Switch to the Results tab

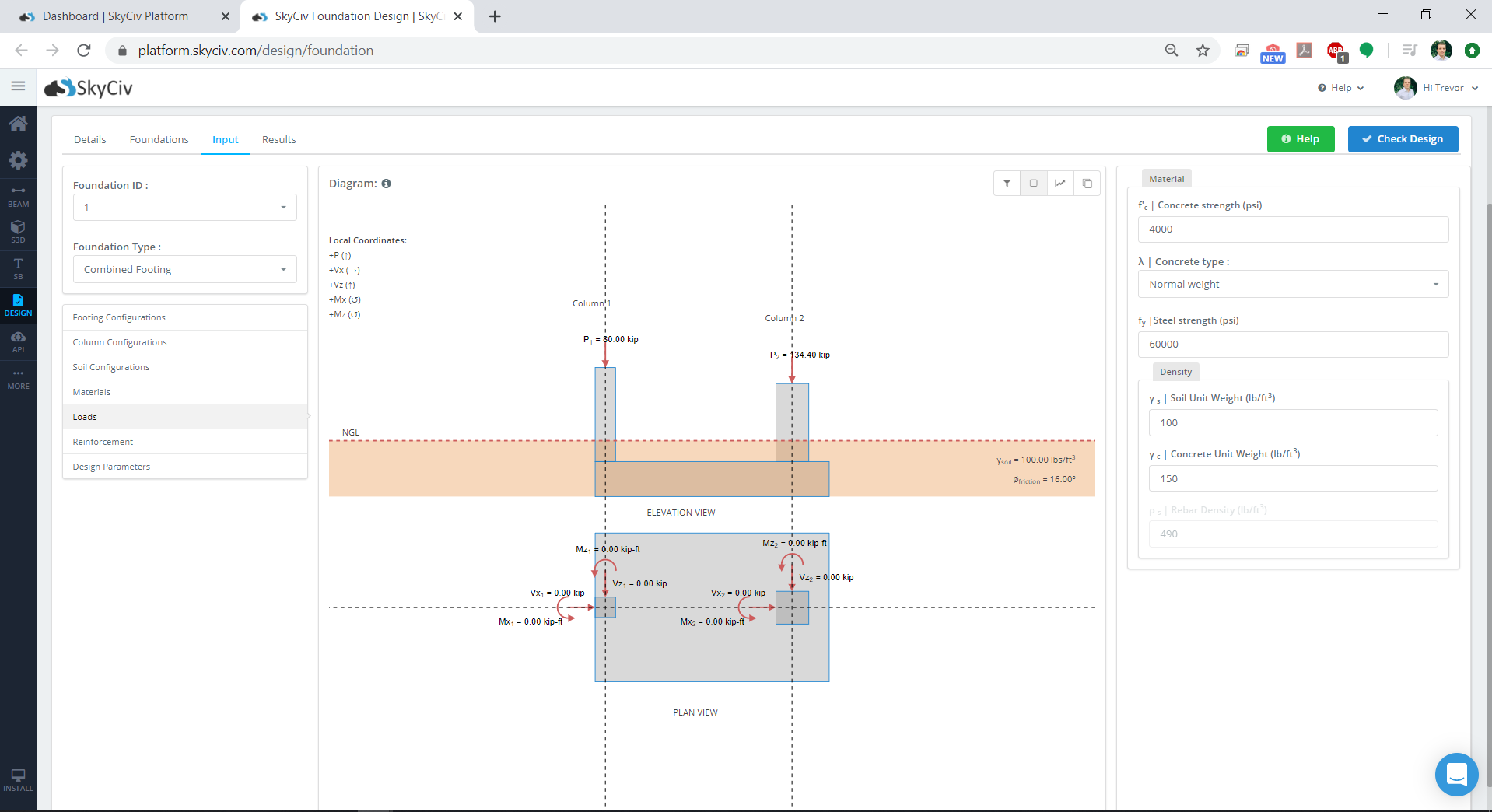tap(279, 140)
